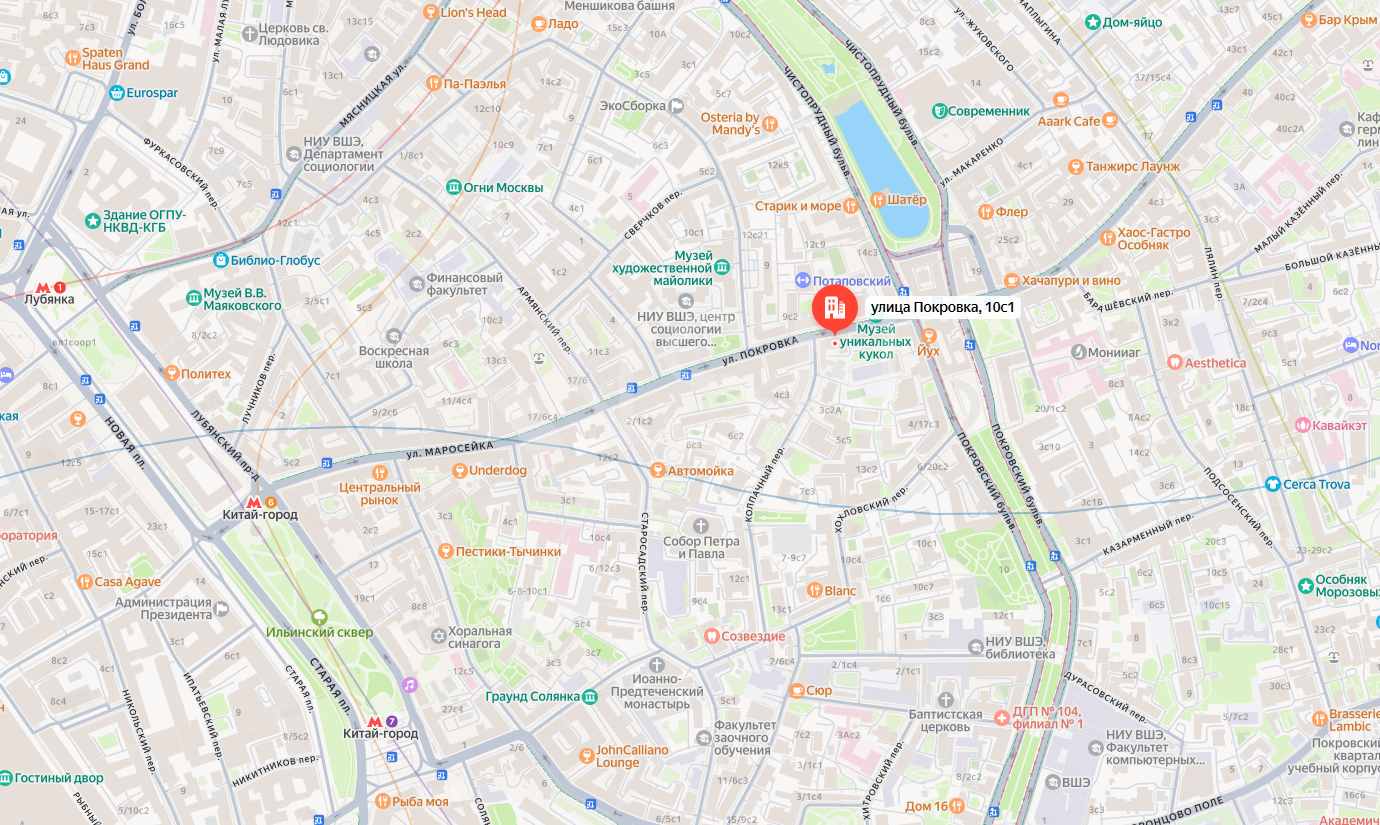The width and height of the screenshot is (1380, 825).
Task: Open the Созвездие dental clinic marker
Action: (712, 636)
